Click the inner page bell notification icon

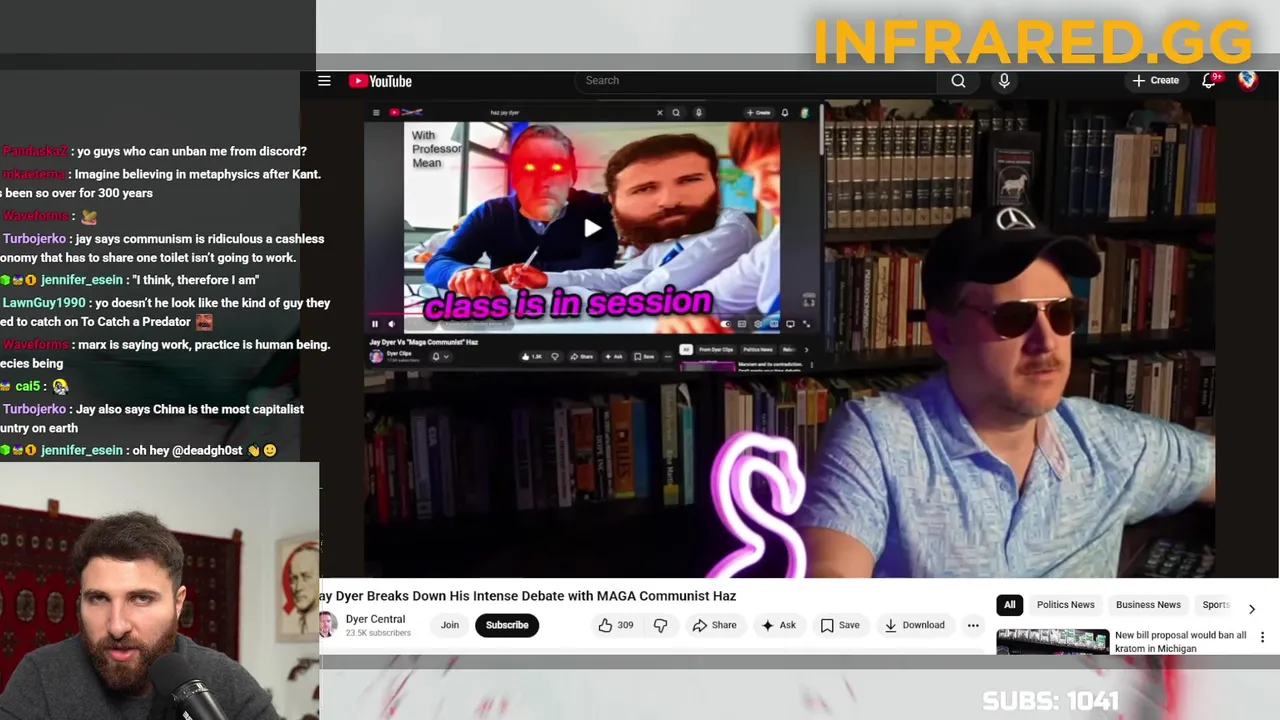click(x=785, y=113)
